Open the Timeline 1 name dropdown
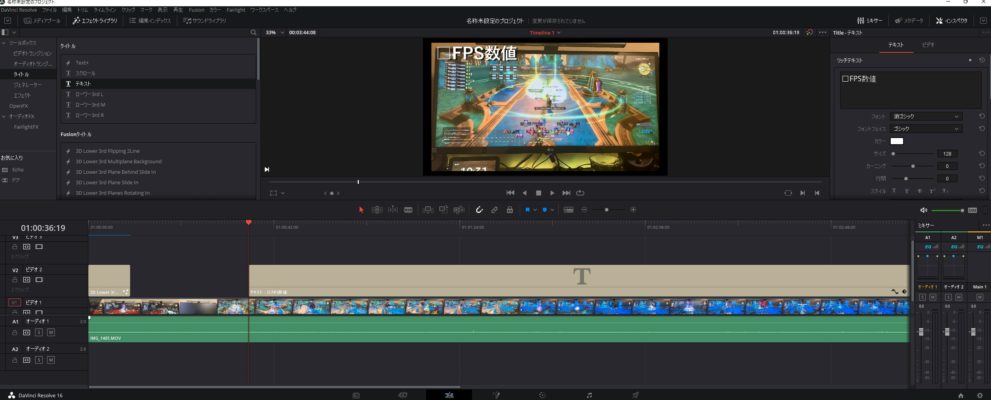 tap(545, 32)
